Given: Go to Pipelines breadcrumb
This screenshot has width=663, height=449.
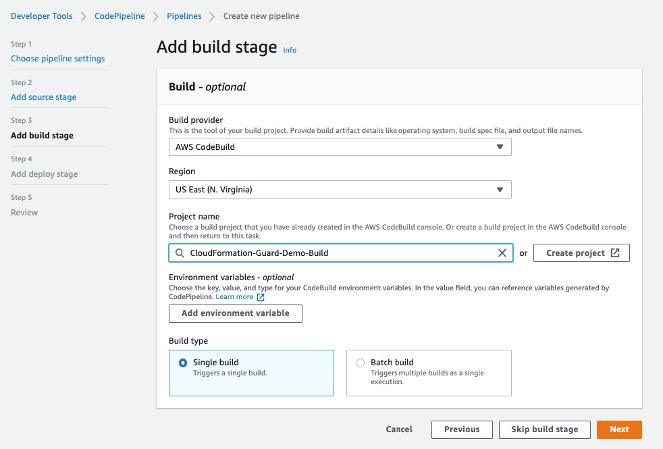Looking at the screenshot, I should pos(184,16).
